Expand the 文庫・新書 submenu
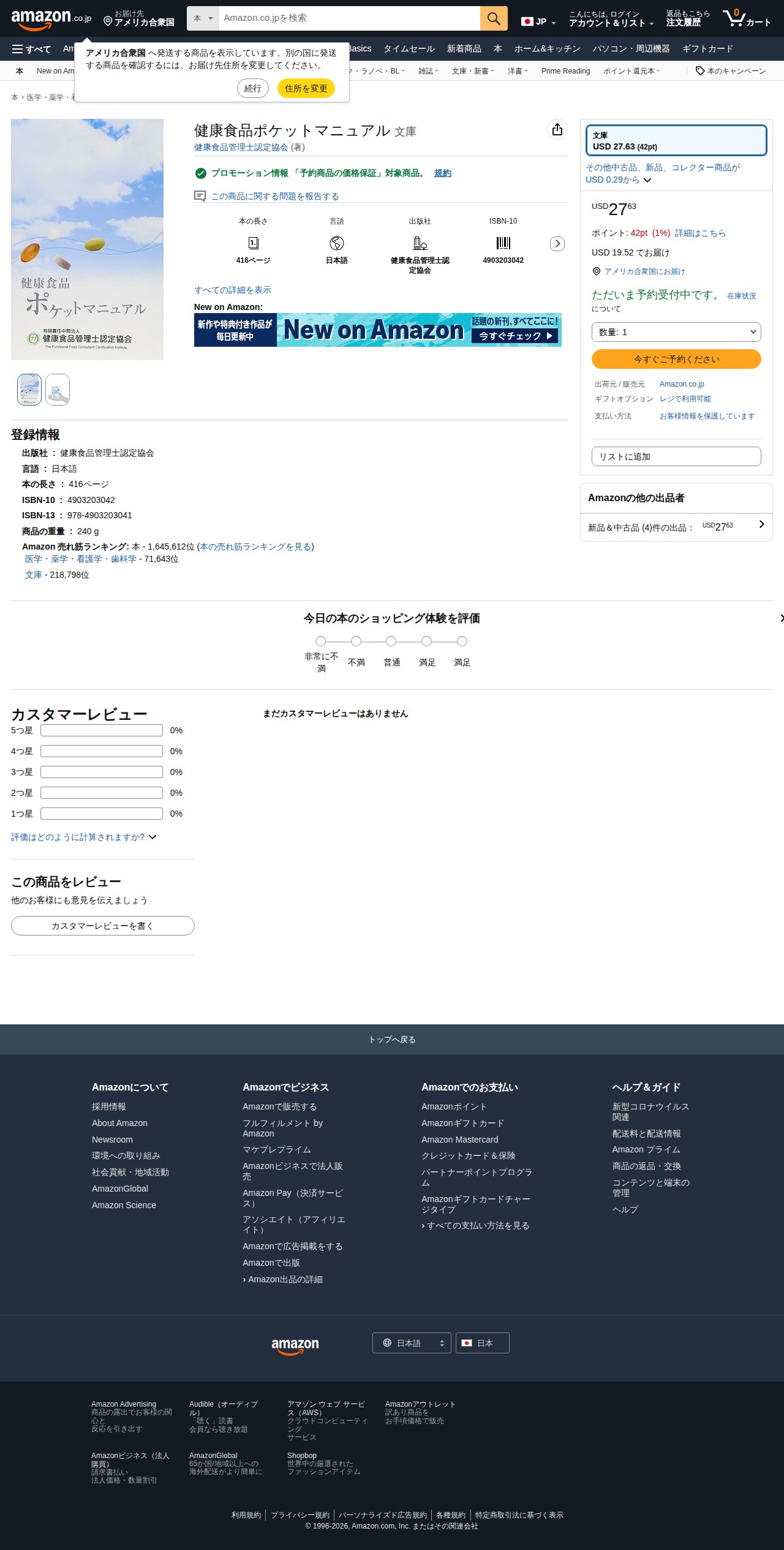The width and height of the screenshot is (784, 1550). [473, 71]
